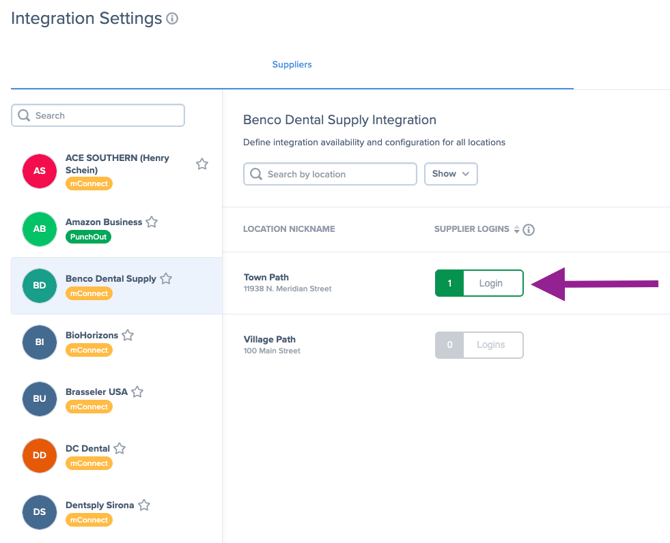
Task: Click the Town Path location name
Action: tap(266, 277)
